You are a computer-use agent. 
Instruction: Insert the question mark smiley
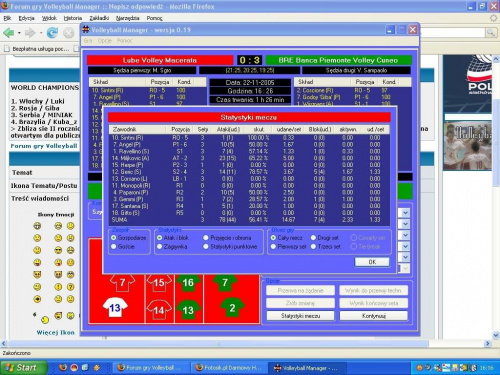point(70,287)
